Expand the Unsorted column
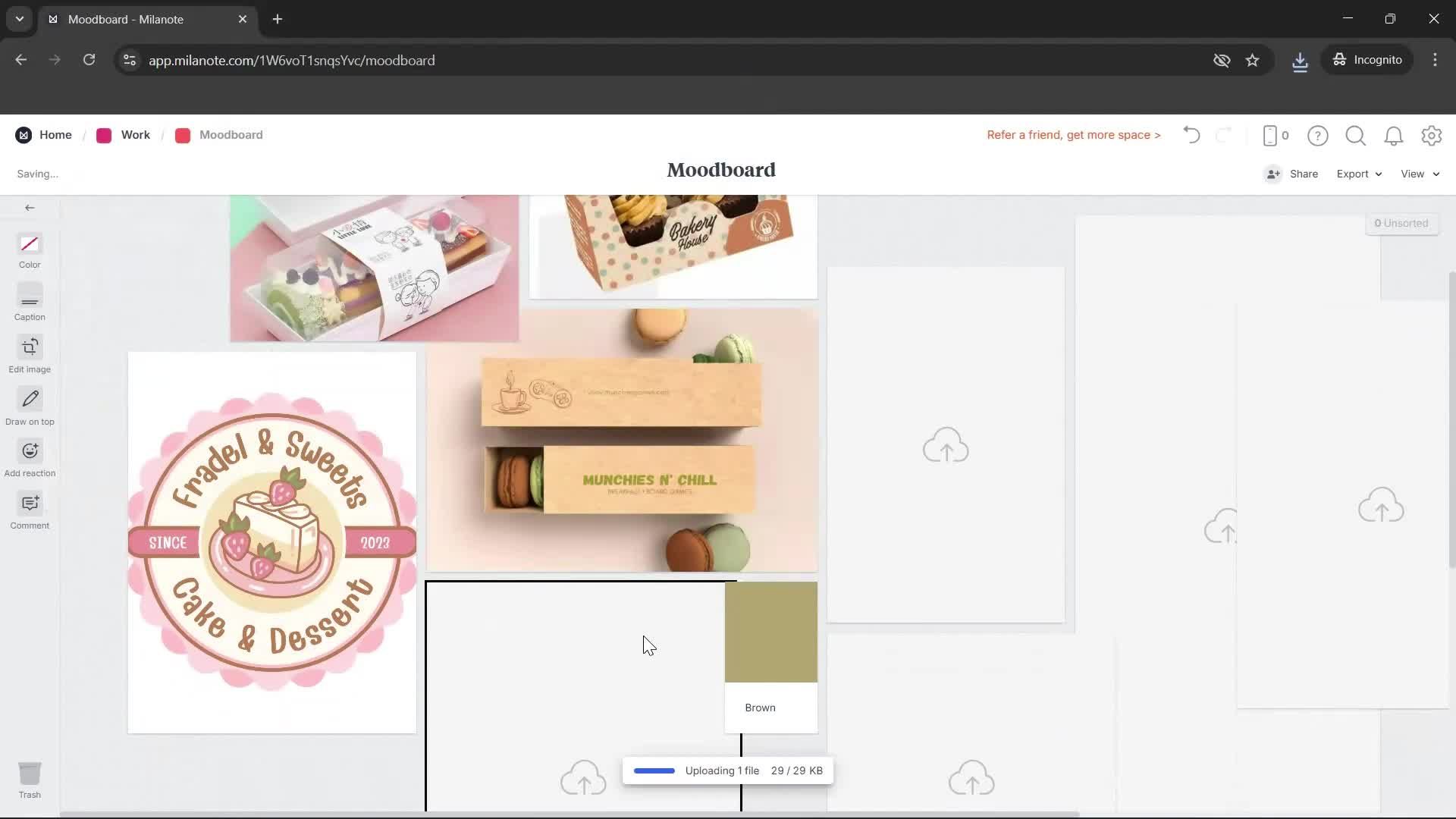This screenshot has width=1456, height=819. pyautogui.click(x=1401, y=223)
